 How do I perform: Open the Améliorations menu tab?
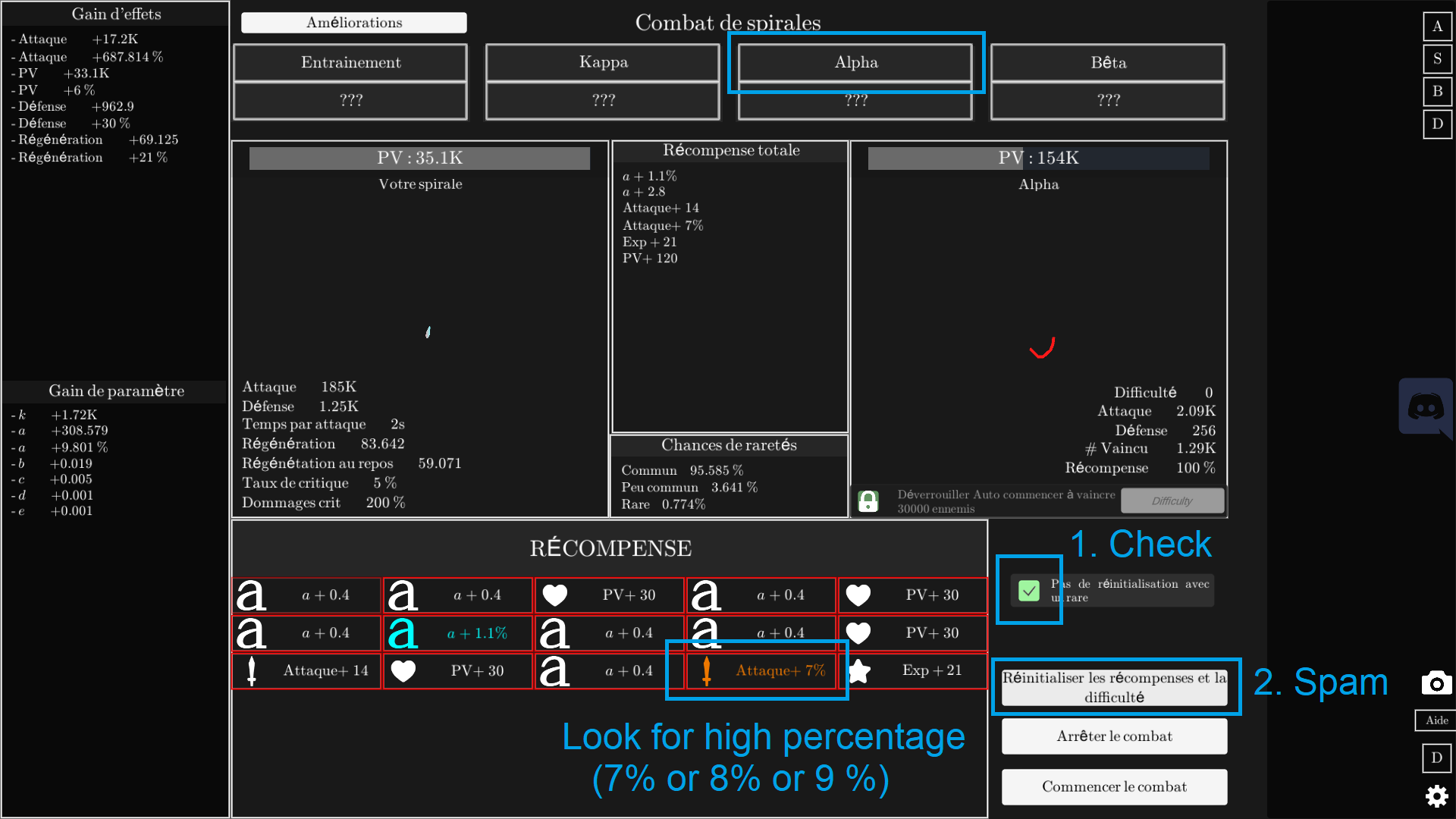coord(355,22)
